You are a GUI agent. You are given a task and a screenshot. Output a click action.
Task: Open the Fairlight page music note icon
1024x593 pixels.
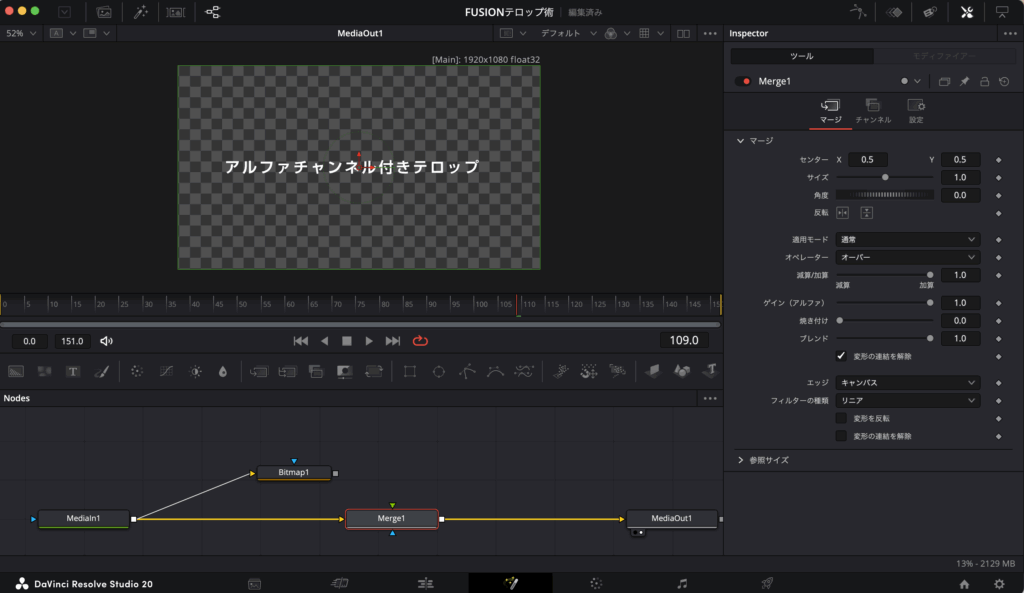pos(682,583)
